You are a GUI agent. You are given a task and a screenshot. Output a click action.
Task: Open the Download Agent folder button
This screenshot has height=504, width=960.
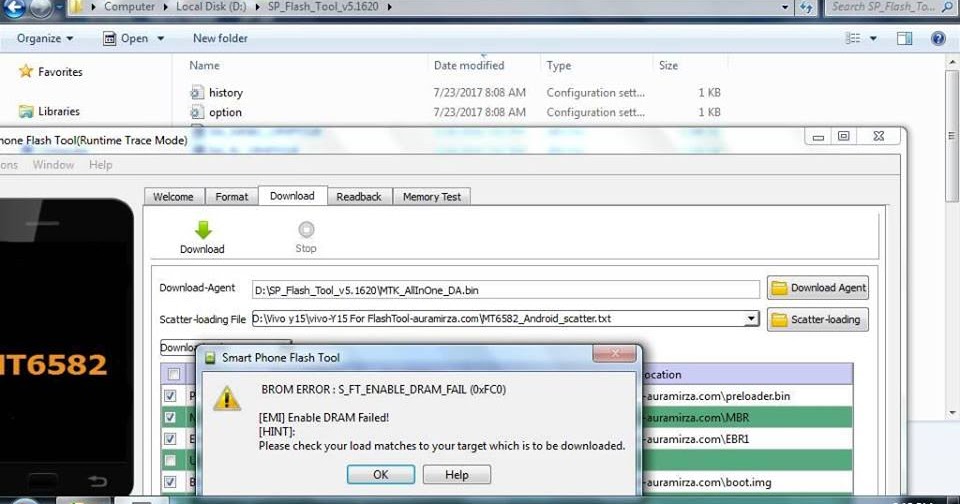point(817,288)
